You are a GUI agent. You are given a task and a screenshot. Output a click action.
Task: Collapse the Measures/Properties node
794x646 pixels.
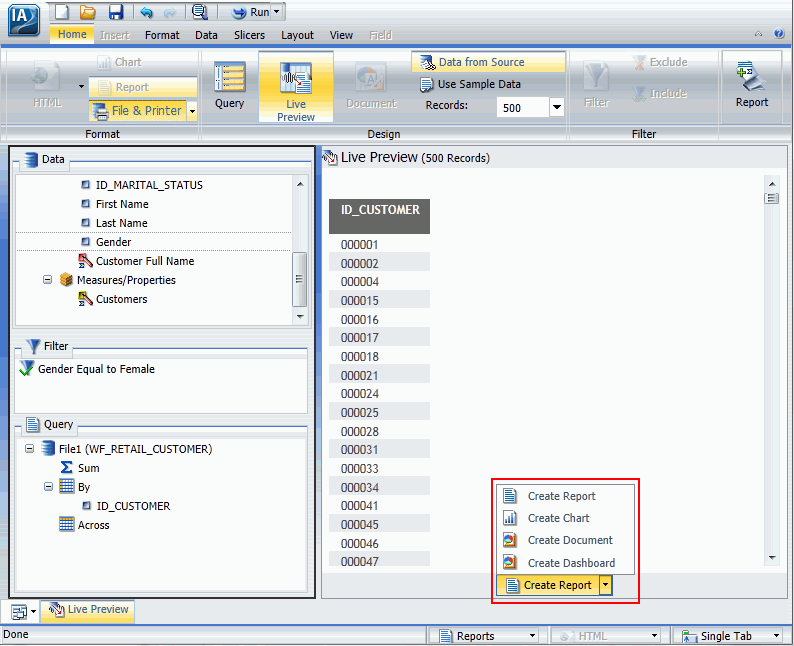[x=48, y=279]
